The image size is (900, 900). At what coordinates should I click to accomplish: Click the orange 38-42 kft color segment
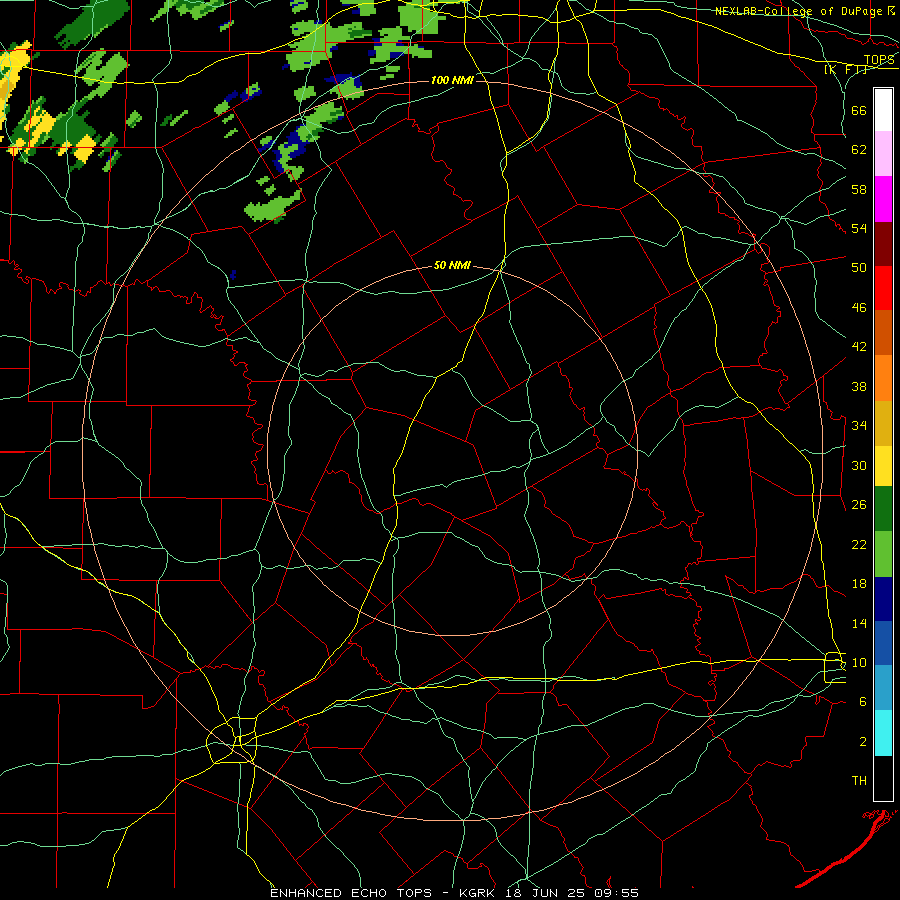pyautogui.click(x=883, y=378)
